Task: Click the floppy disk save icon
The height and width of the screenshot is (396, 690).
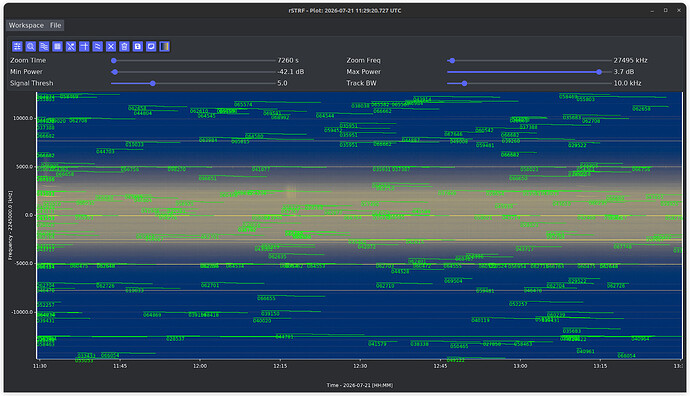Action: point(138,47)
